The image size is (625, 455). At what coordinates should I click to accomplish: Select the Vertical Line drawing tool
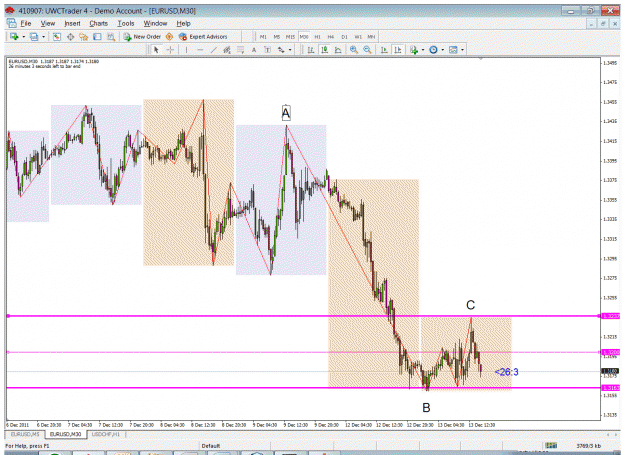(x=186, y=50)
